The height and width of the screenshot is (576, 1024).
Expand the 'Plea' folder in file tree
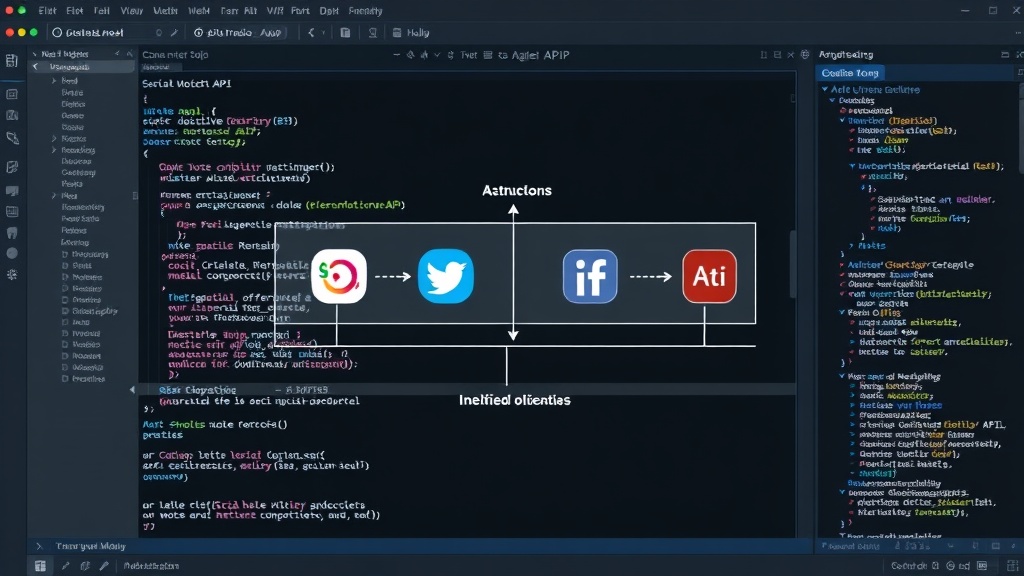pos(54,196)
